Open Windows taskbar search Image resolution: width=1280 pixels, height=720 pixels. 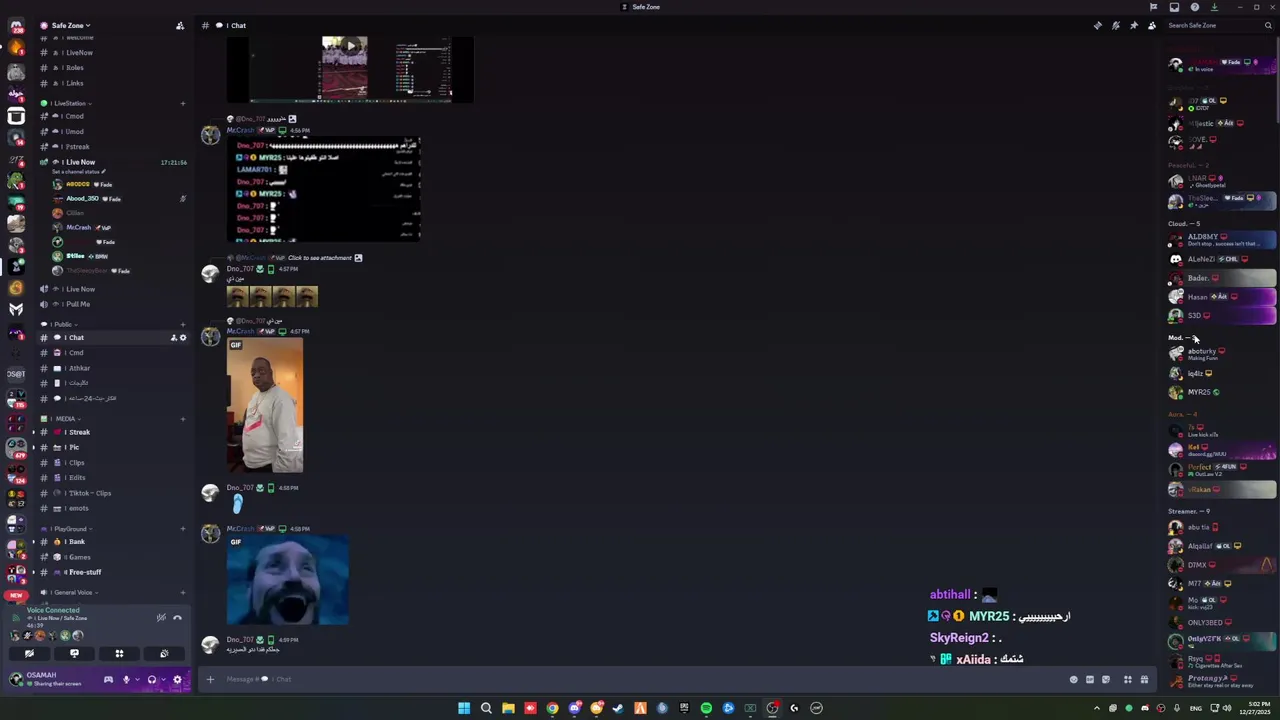pyautogui.click(x=486, y=708)
